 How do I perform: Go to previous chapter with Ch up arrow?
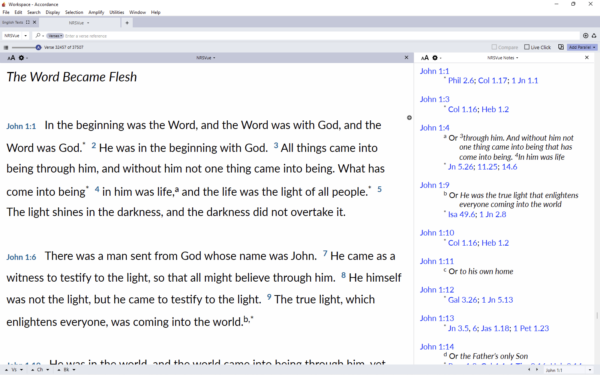pyautogui.click(x=32, y=370)
